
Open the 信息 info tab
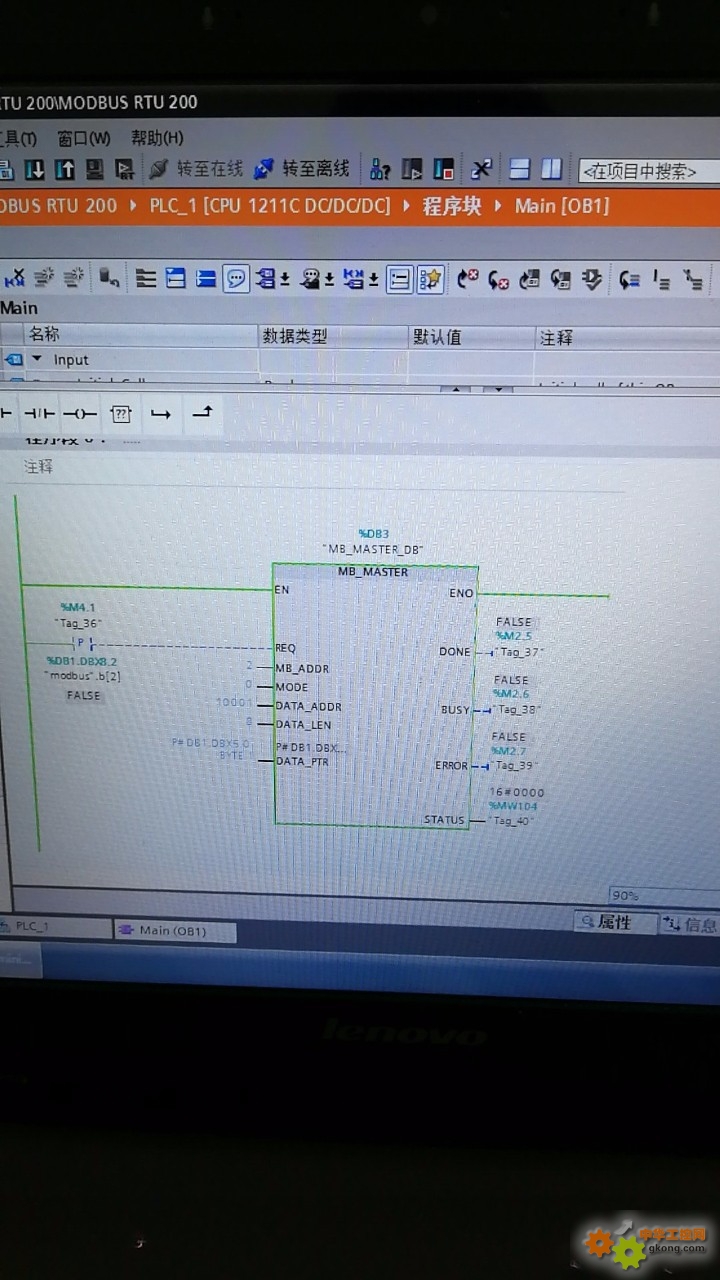click(x=691, y=924)
